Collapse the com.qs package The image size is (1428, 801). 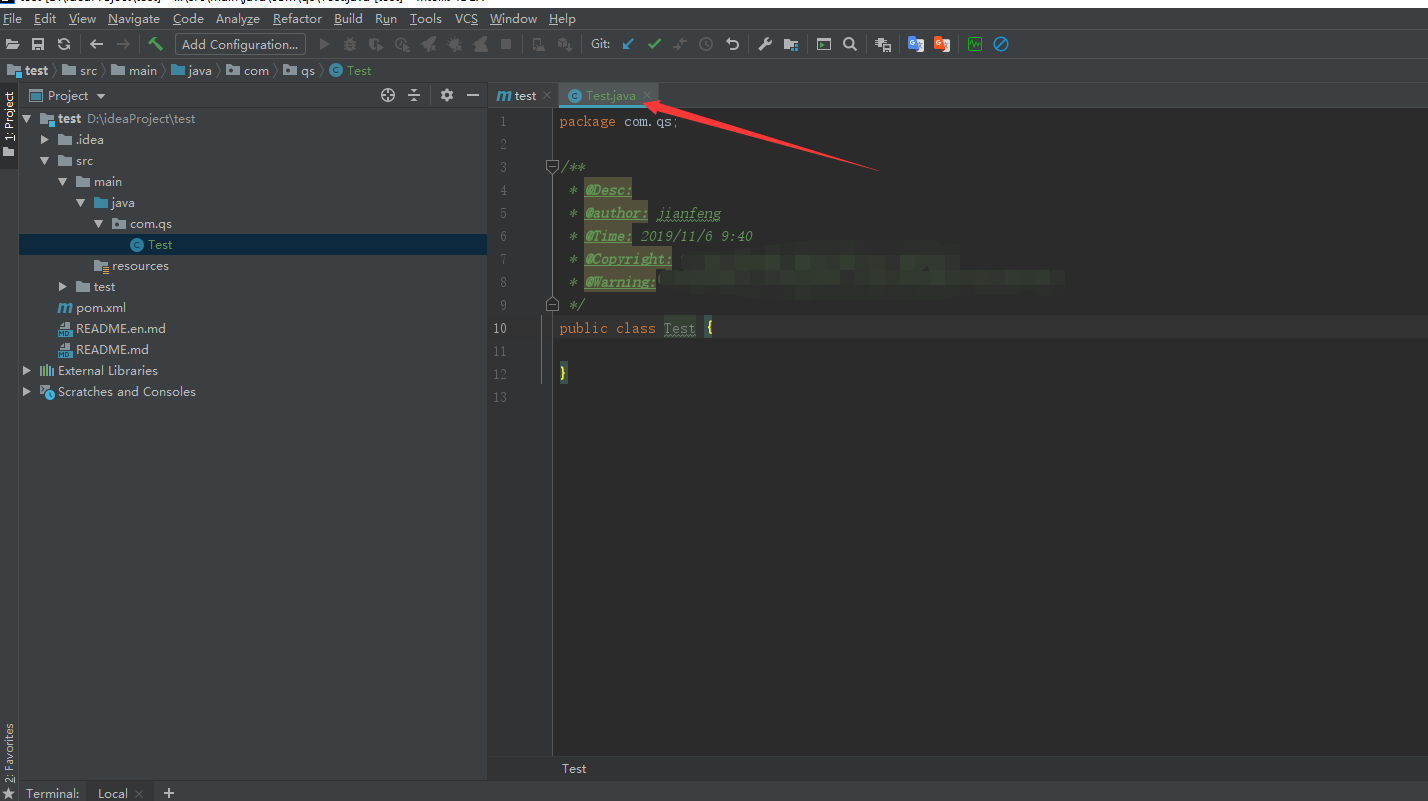pos(99,223)
